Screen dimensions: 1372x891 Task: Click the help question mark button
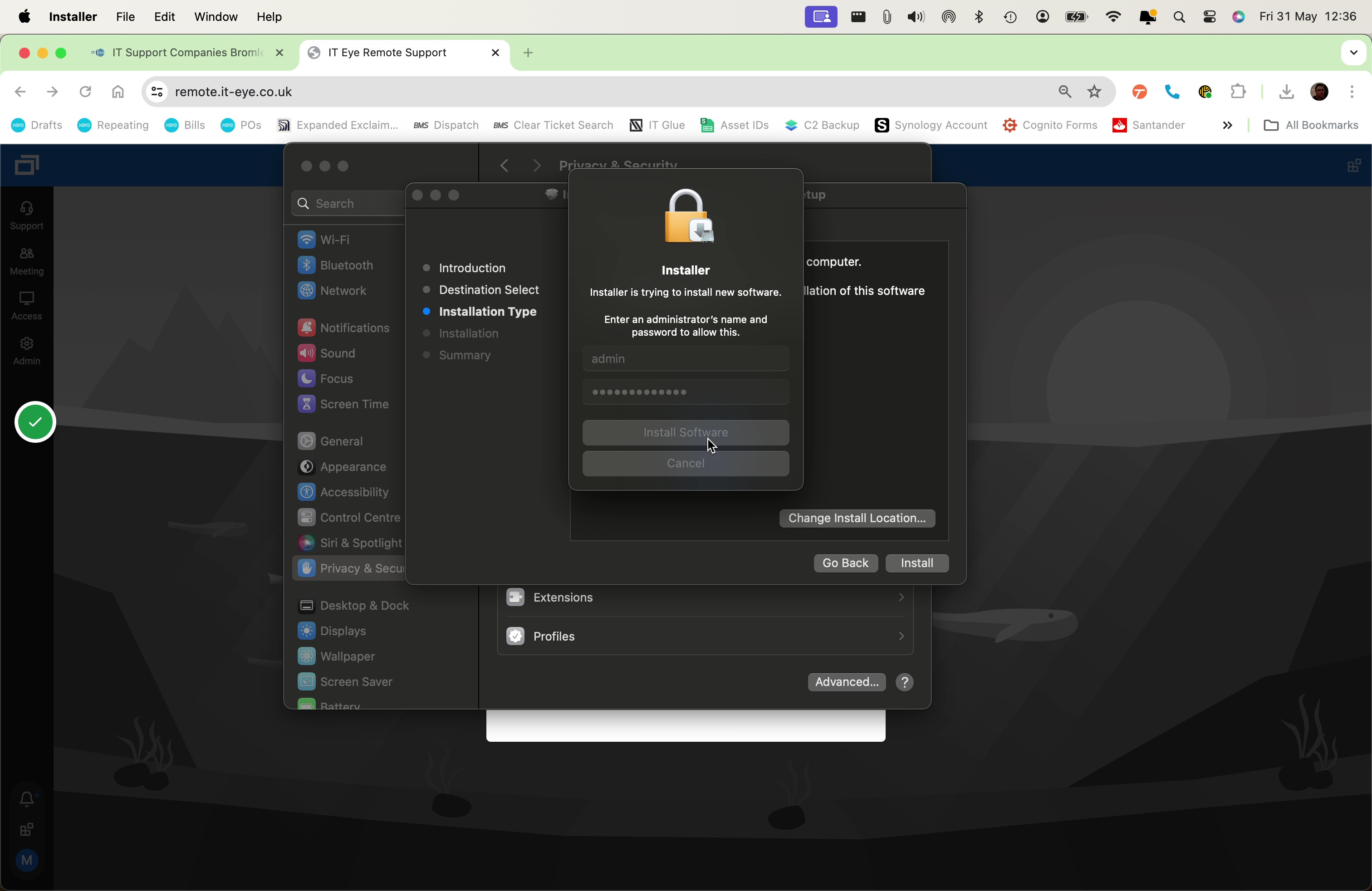coord(905,682)
